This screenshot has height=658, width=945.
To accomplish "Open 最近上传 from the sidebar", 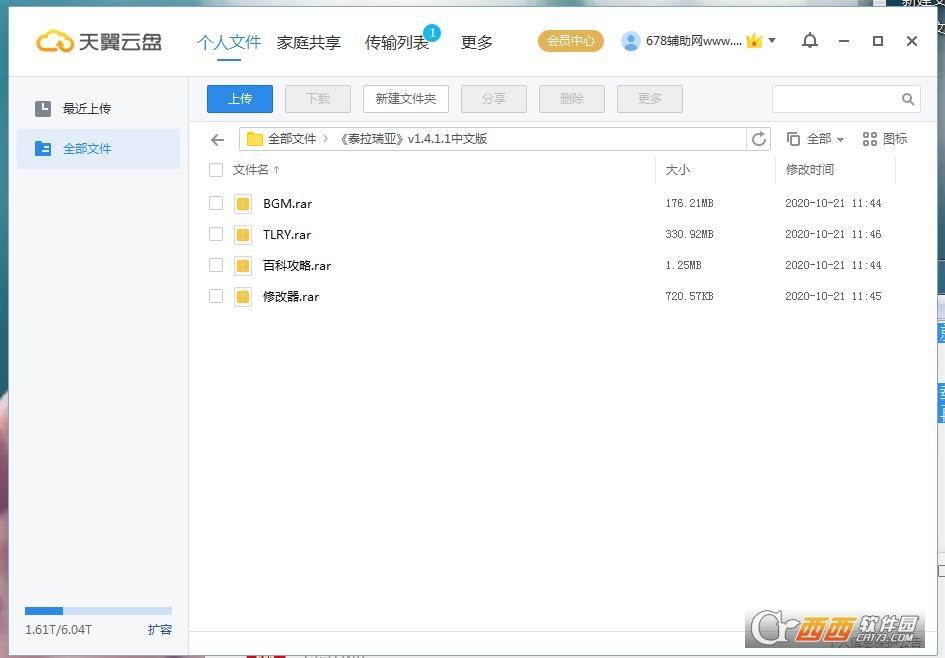I will pos(86,108).
